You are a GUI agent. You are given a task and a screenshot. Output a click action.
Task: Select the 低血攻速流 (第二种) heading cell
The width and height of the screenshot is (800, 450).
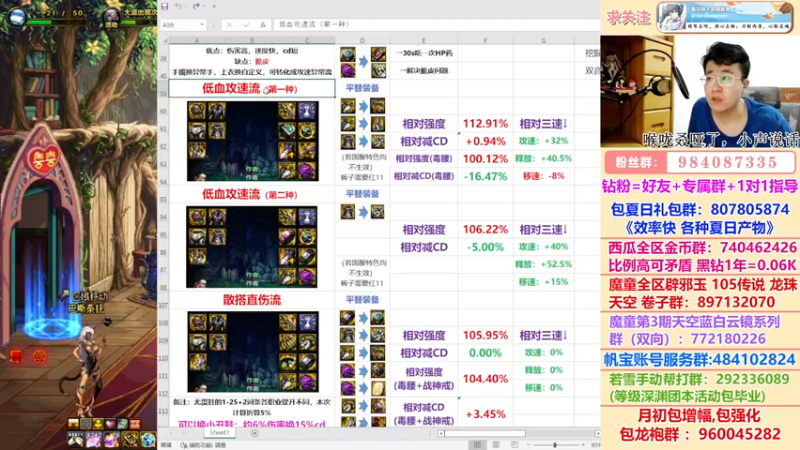point(252,194)
